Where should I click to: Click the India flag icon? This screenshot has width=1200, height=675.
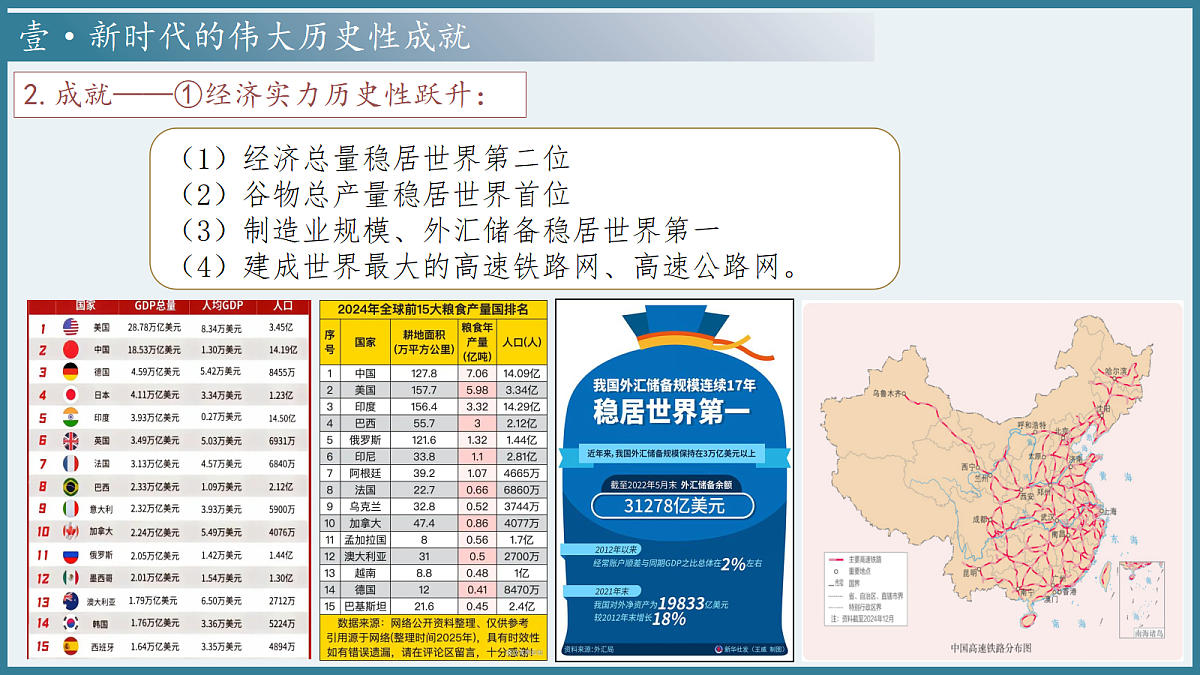(71, 417)
